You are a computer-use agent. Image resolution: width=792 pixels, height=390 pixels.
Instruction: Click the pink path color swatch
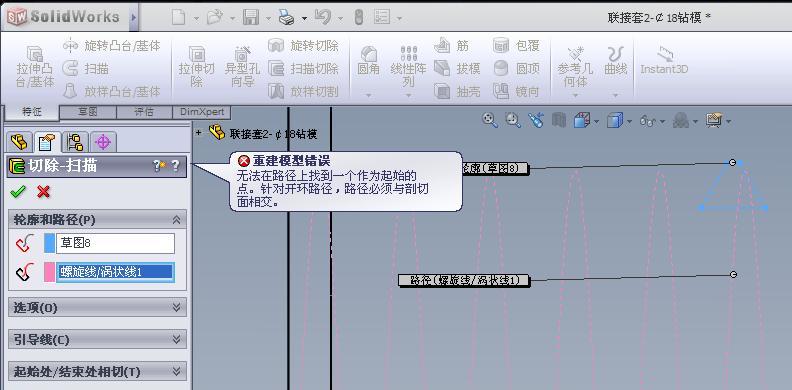click(50, 272)
